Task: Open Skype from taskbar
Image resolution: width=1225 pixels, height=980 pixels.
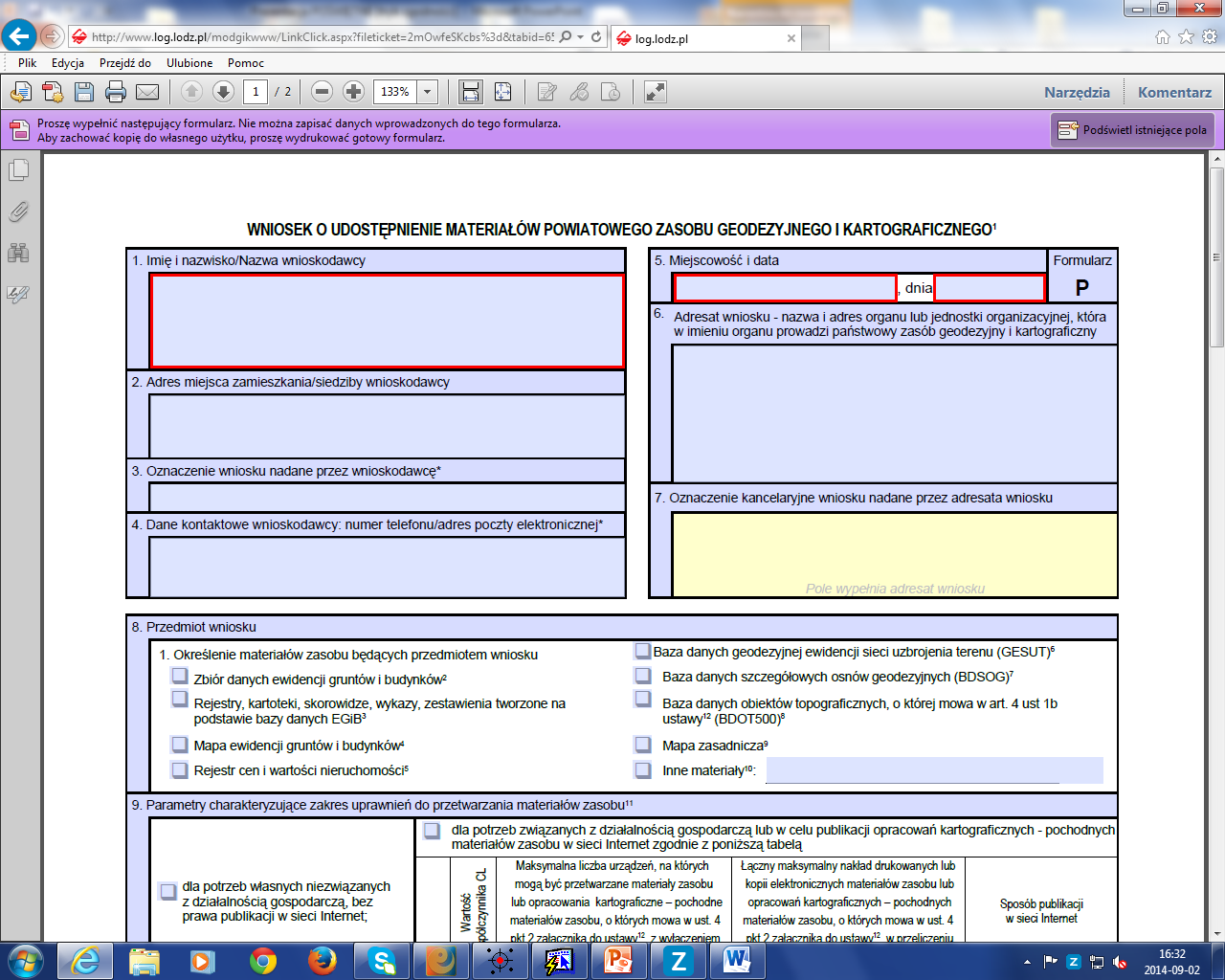Action: [x=382, y=960]
